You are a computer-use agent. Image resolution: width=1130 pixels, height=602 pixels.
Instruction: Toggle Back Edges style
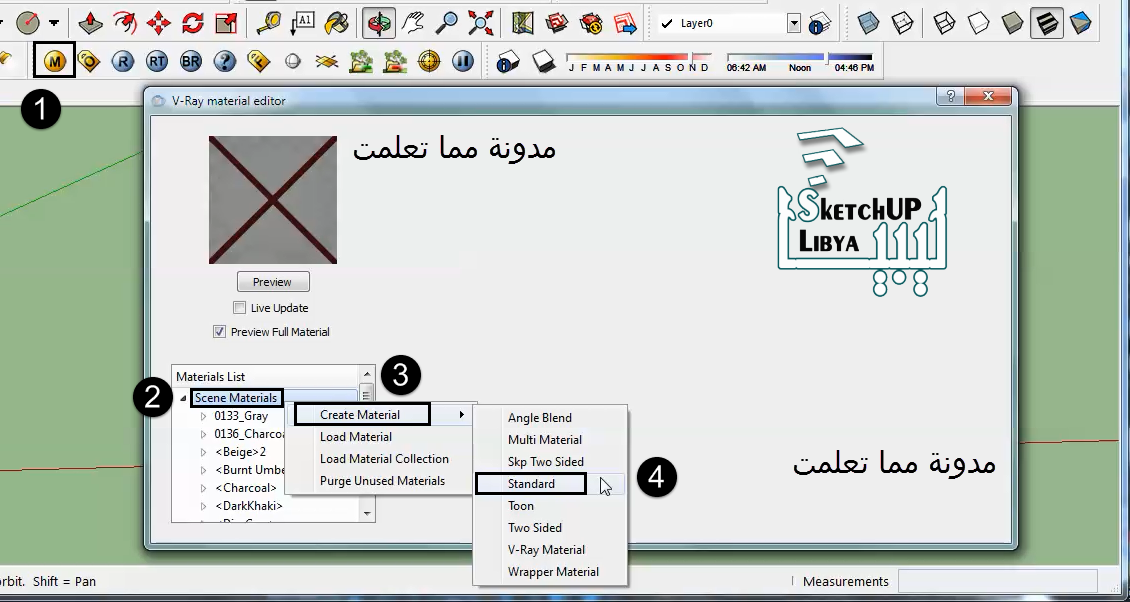[902, 23]
